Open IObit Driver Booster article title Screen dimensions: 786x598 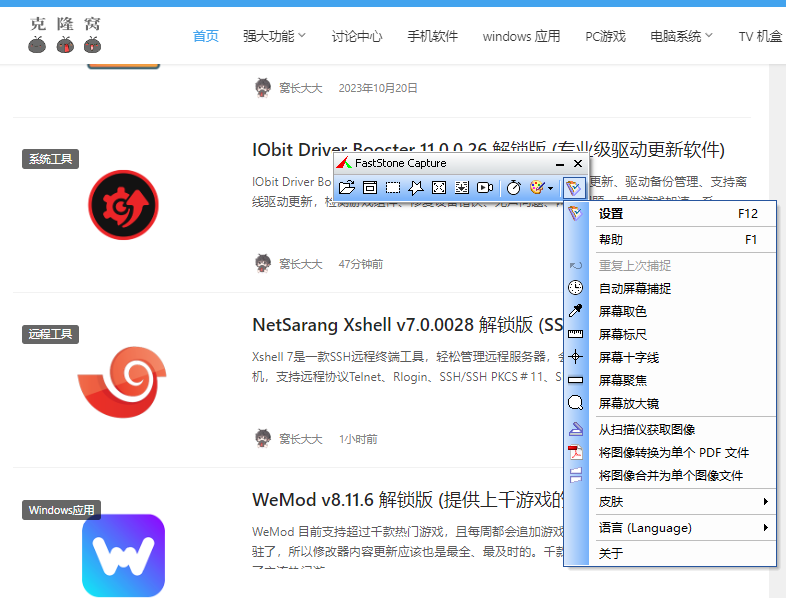488,149
